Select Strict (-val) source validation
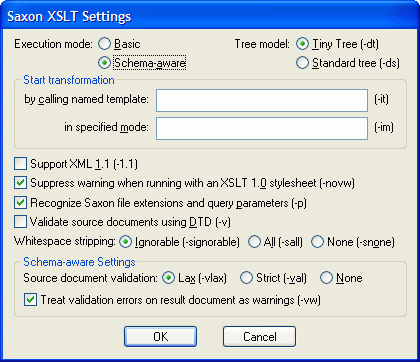This screenshot has width=420, height=362. point(246,278)
